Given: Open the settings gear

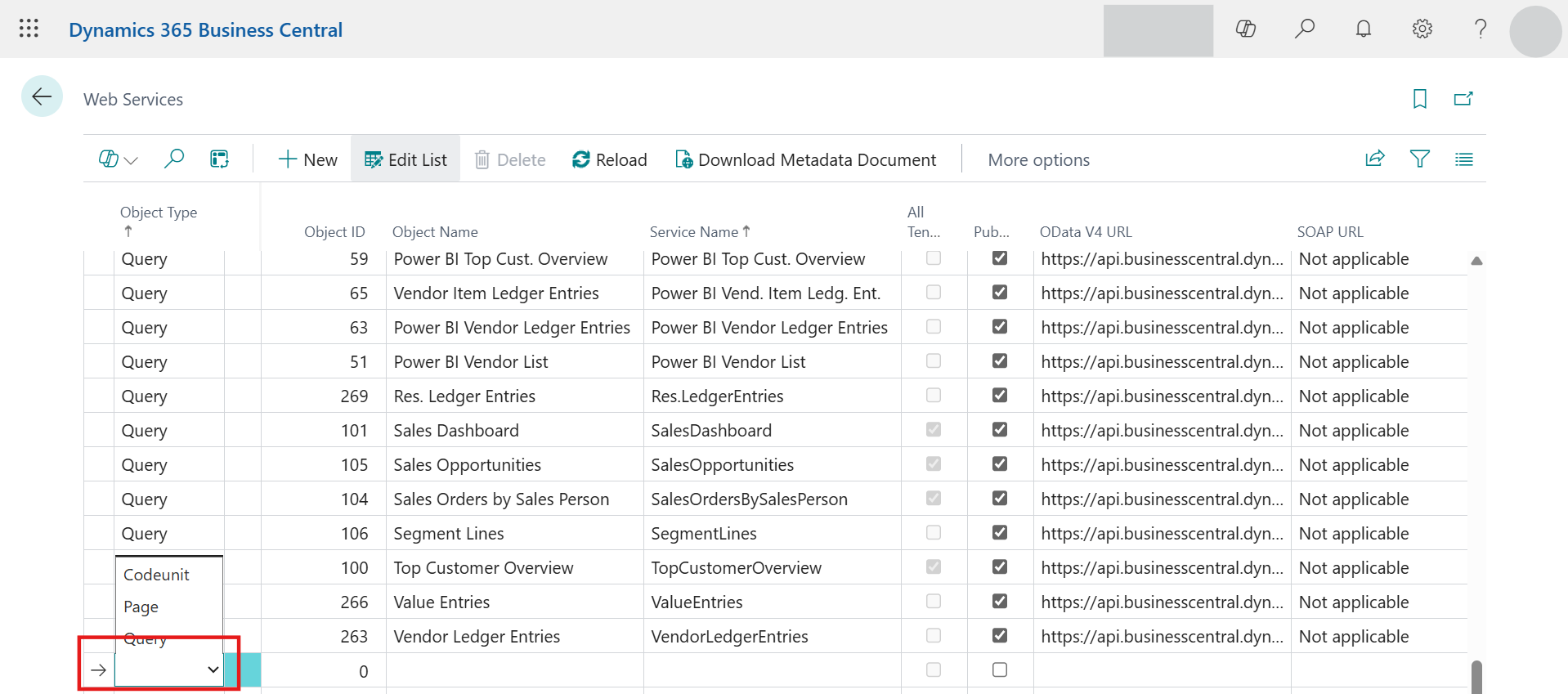Looking at the screenshot, I should point(1422,29).
